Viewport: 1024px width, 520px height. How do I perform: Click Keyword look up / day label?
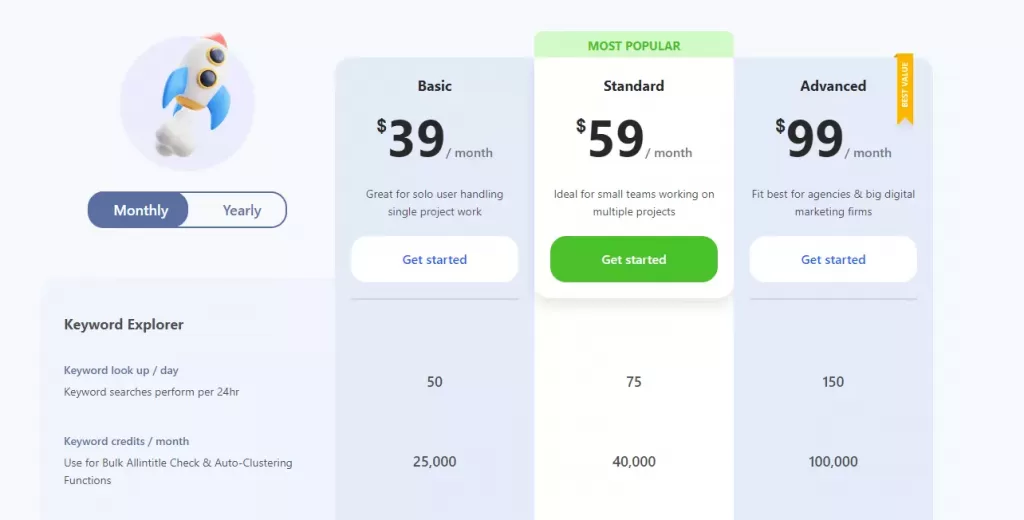click(x=121, y=370)
